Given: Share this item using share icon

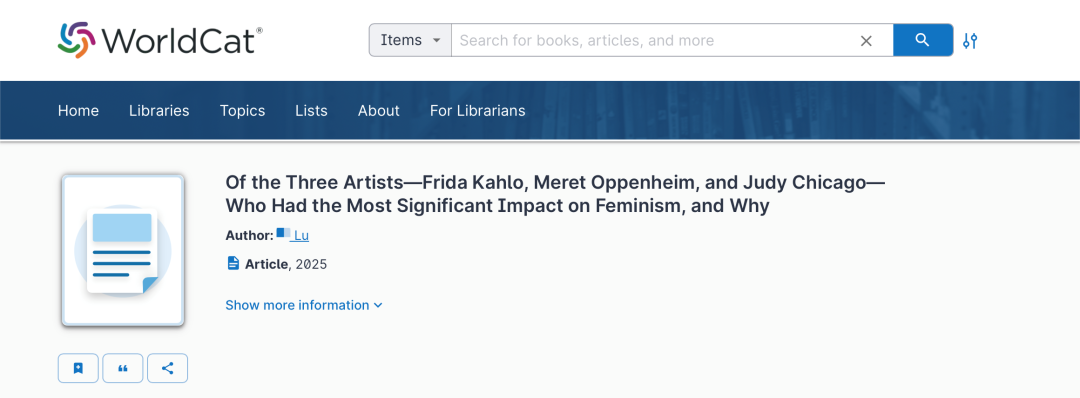Looking at the screenshot, I should 167,368.
